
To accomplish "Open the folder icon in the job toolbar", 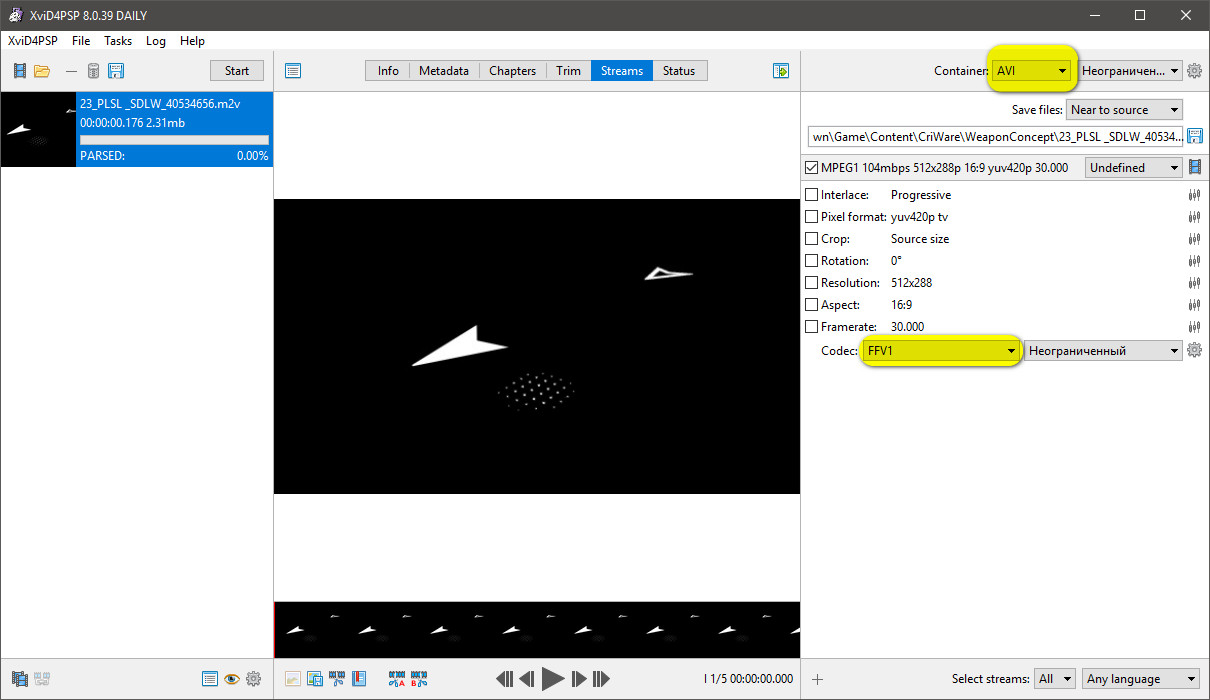I will pos(42,71).
